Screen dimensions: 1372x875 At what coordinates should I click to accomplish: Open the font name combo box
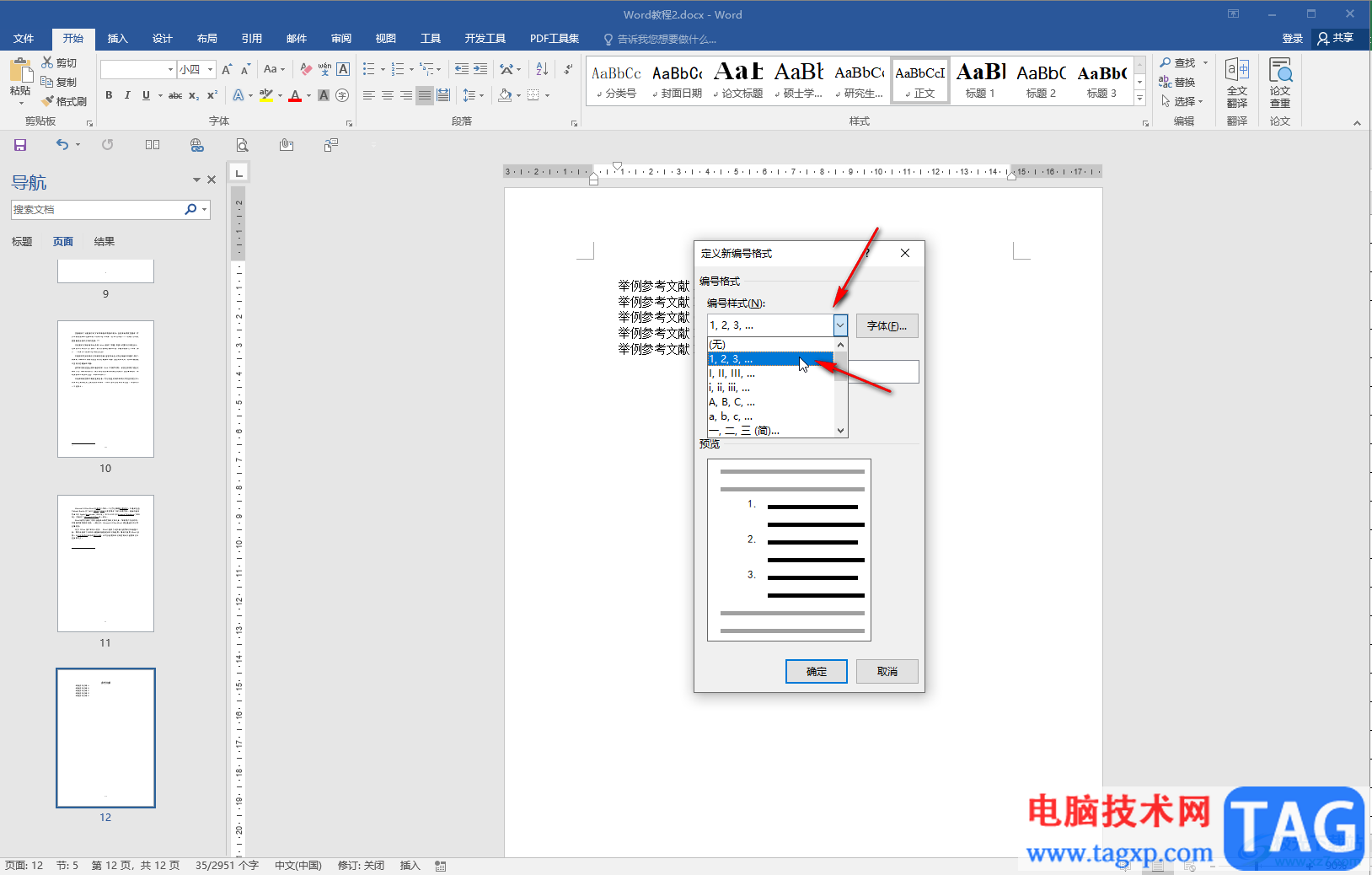138,69
